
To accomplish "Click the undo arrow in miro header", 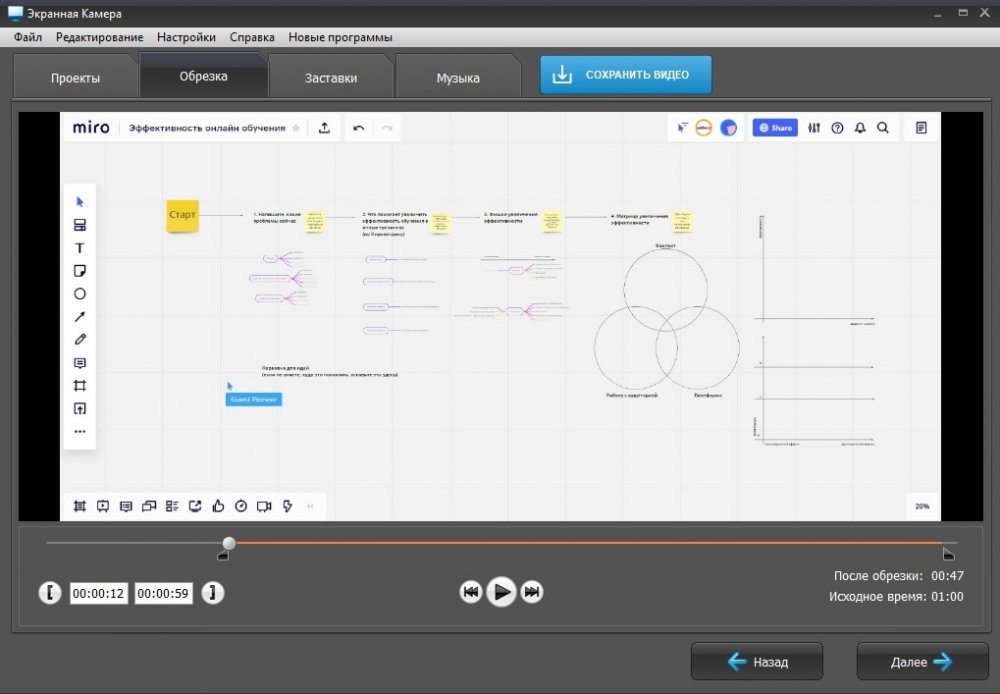I will tap(358, 128).
